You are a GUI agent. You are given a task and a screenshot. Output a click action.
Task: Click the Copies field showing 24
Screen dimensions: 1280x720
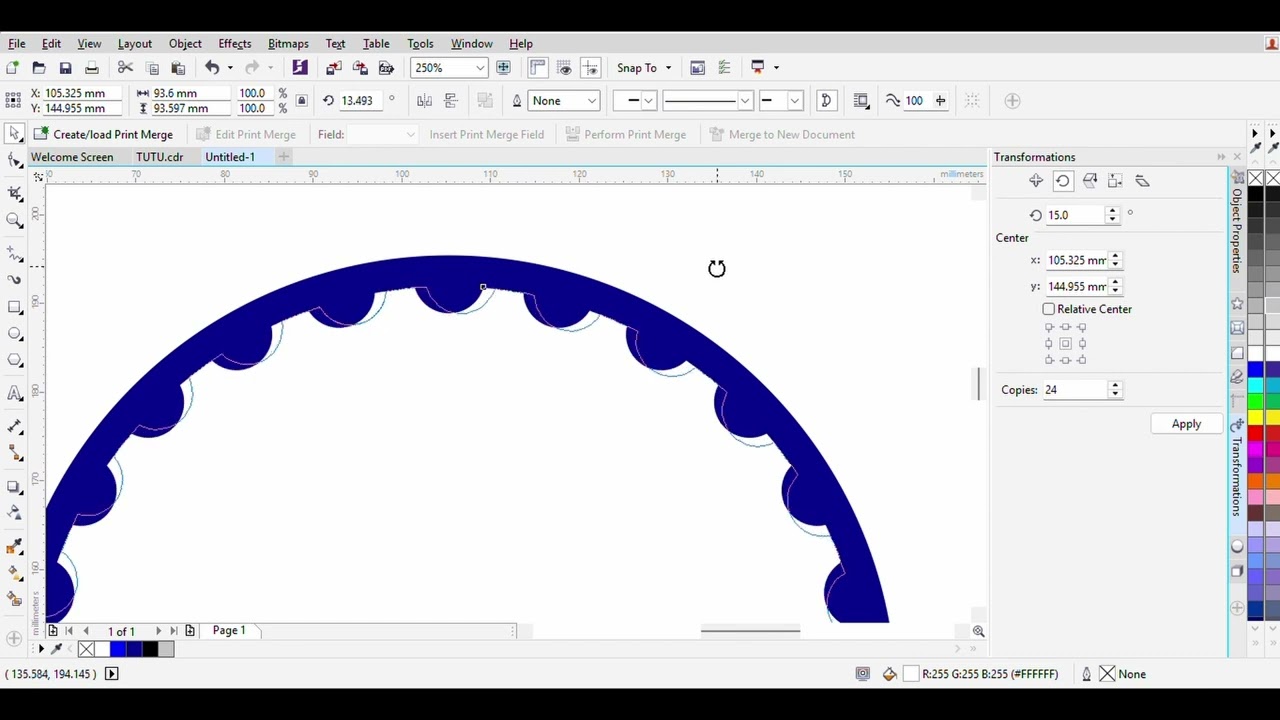coord(1075,390)
